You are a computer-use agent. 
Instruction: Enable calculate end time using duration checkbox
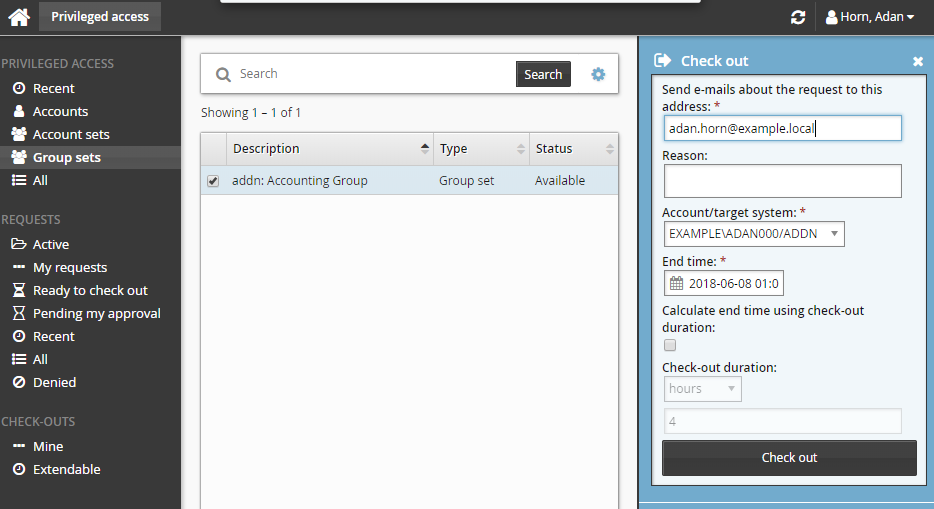(670, 345)
